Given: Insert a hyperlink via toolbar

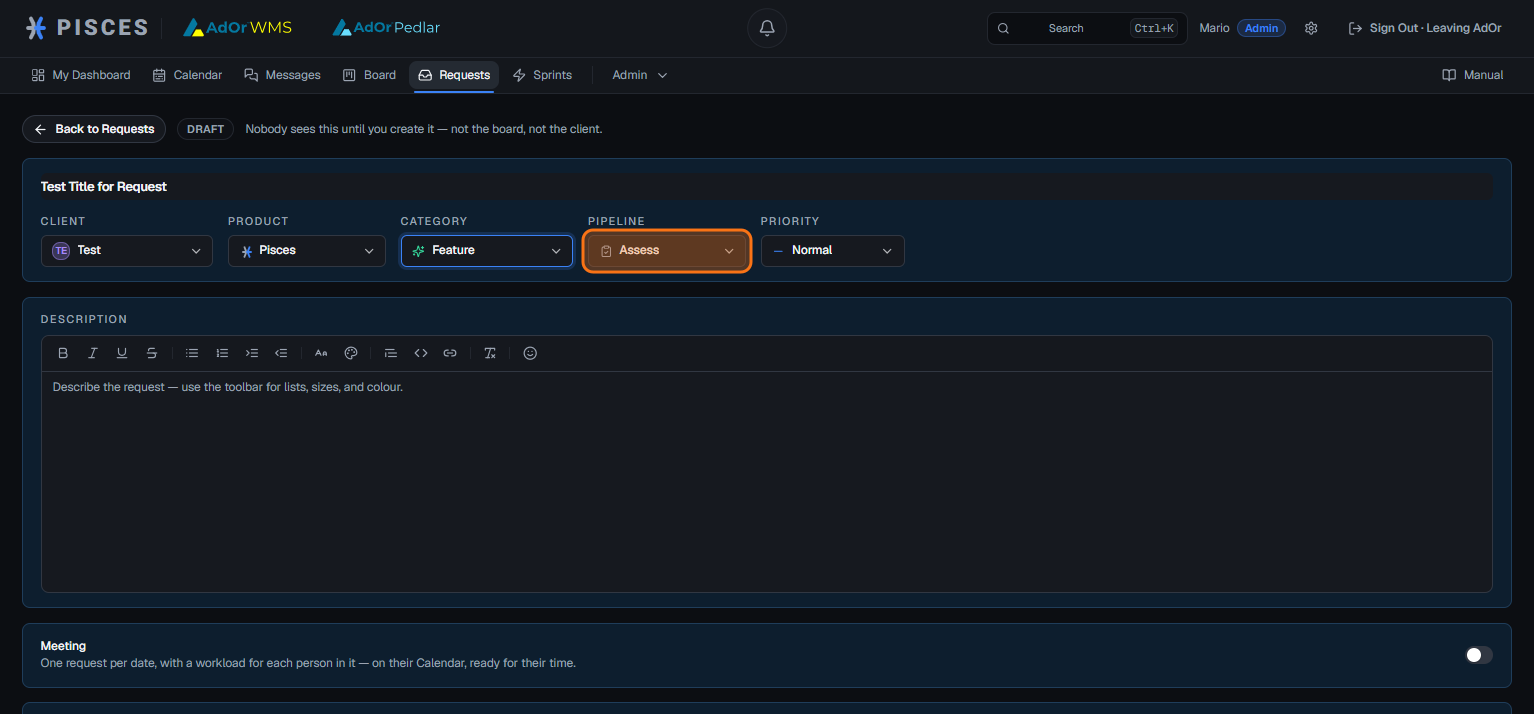Looking at the screenshot, I should coord(450,353).
